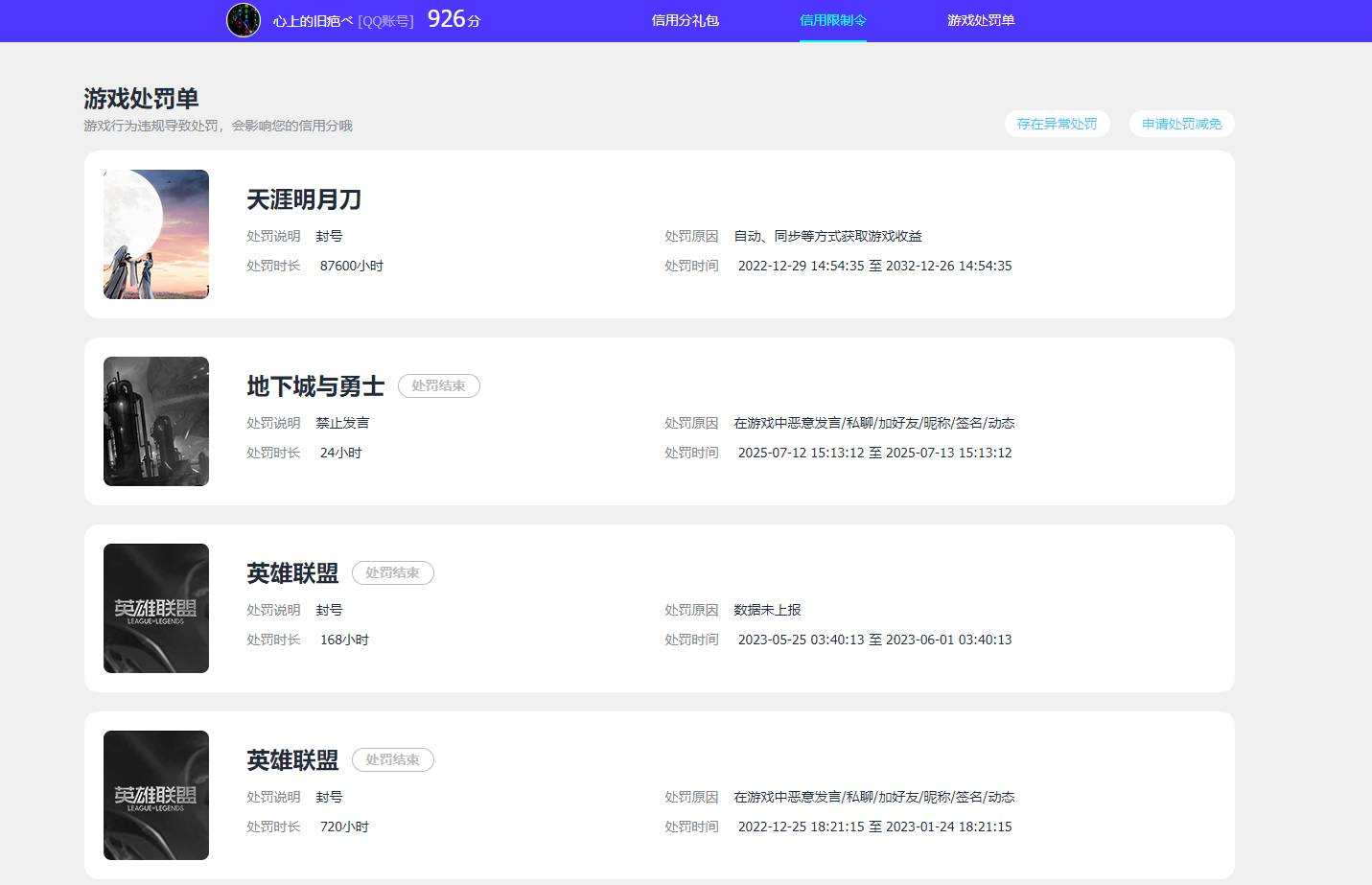Select the 游戏处罚单 tab in header
The width and height of the screenshot is (1372, 885).
click(981, 20)
